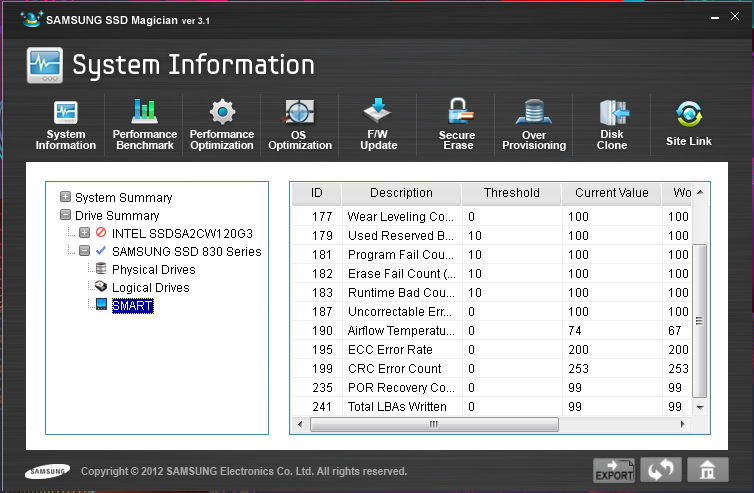Expand the System Summary tree node
754x493 pixels.
pos(66,198)
